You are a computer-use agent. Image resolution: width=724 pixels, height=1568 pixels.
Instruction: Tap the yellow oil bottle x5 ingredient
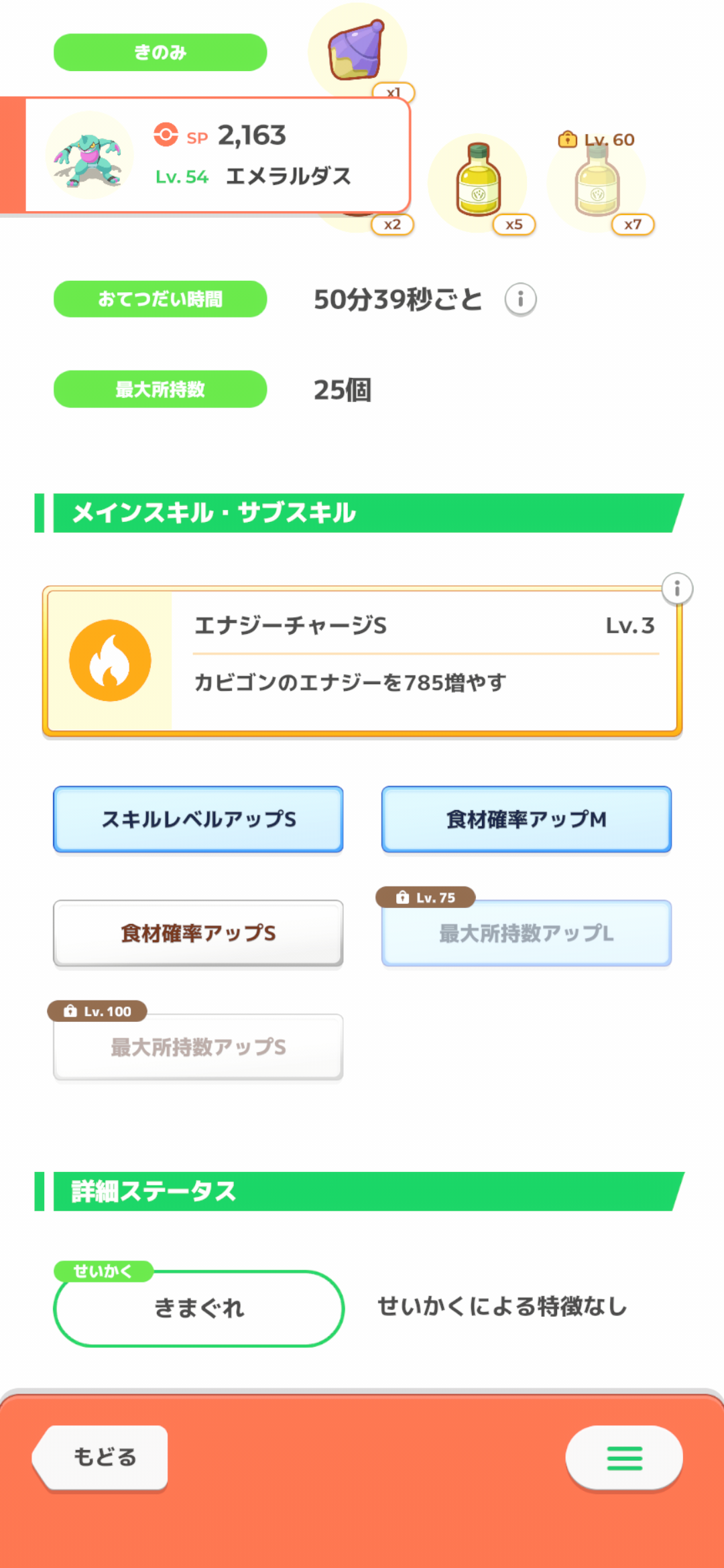[478, 182]
